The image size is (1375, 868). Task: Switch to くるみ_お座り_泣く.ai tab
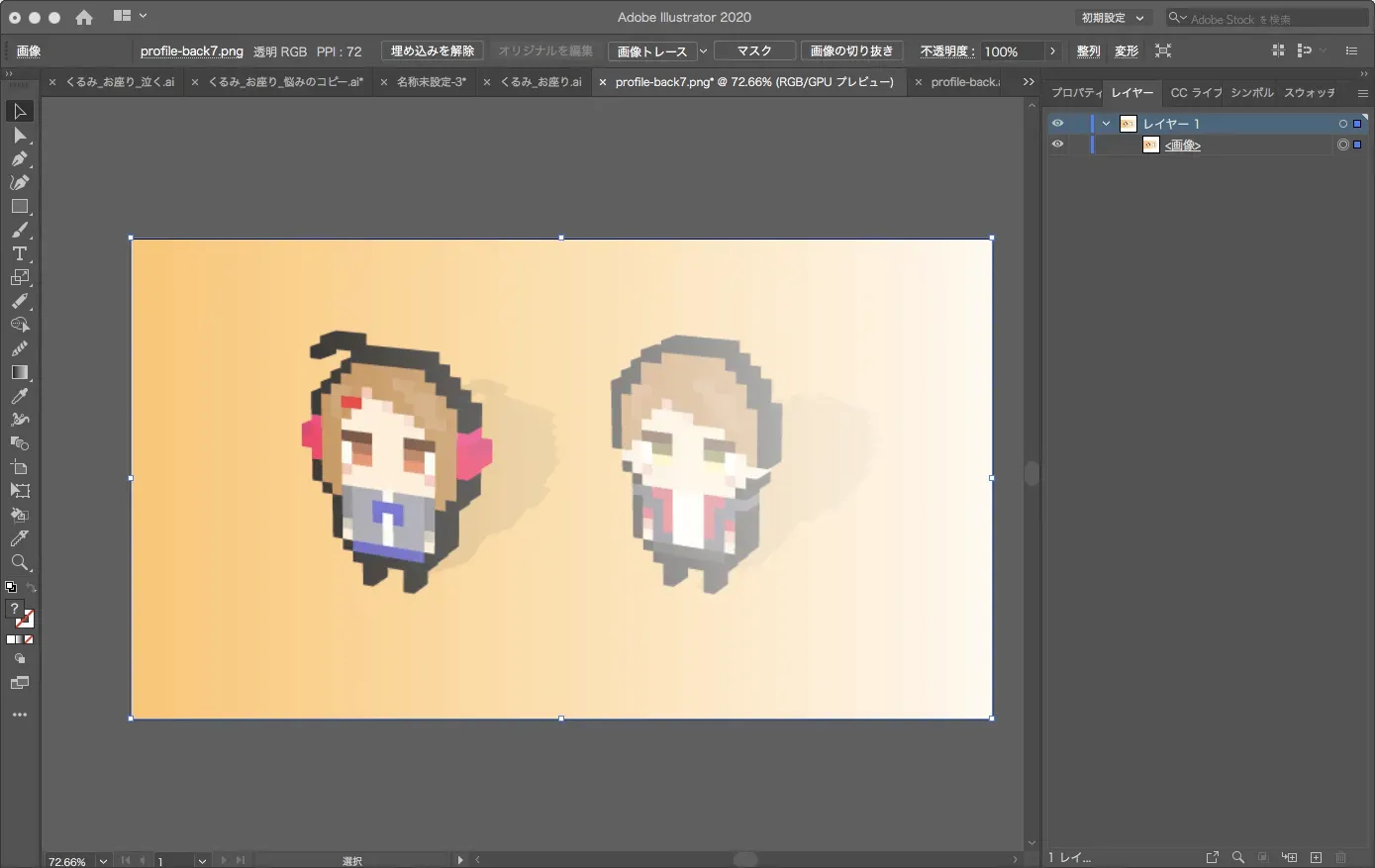[120, 82]
